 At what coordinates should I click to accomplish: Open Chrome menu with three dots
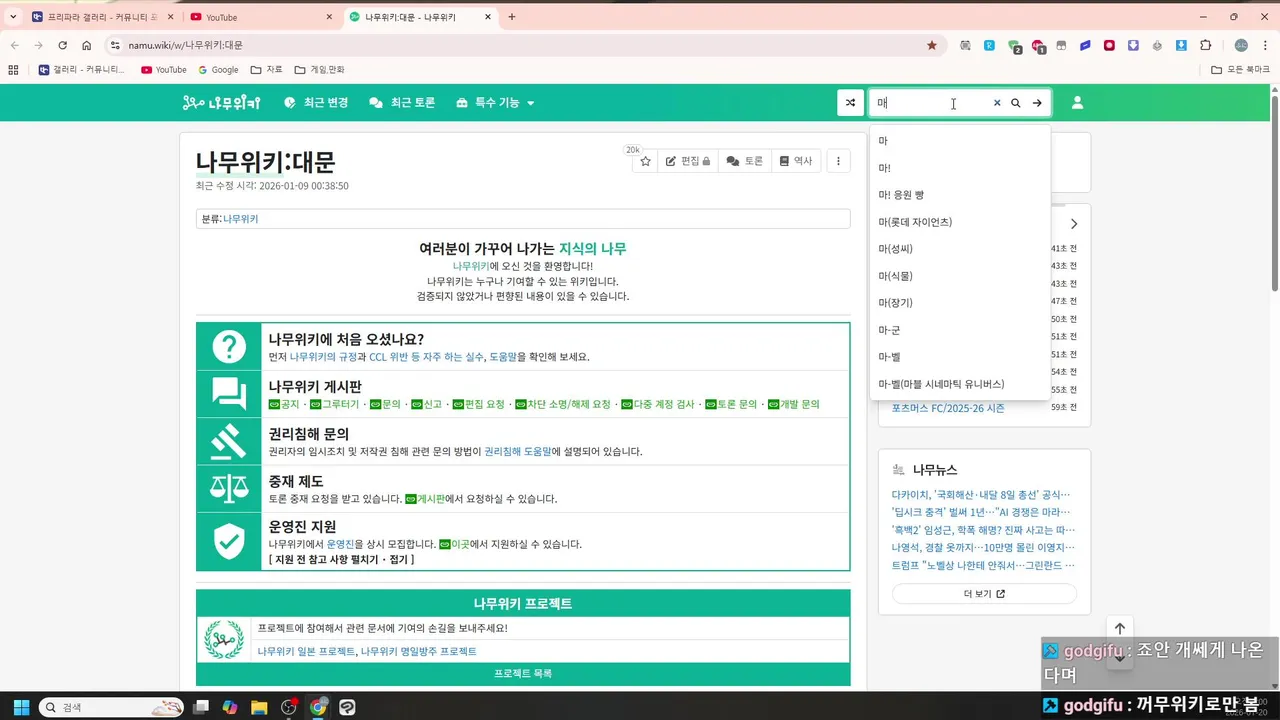click(1266, 45)
